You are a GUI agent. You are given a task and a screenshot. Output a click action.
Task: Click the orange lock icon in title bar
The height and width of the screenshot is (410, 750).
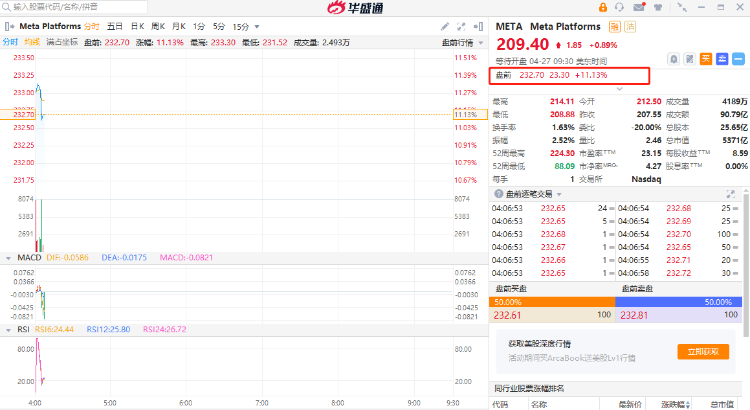tap(603, 7)
